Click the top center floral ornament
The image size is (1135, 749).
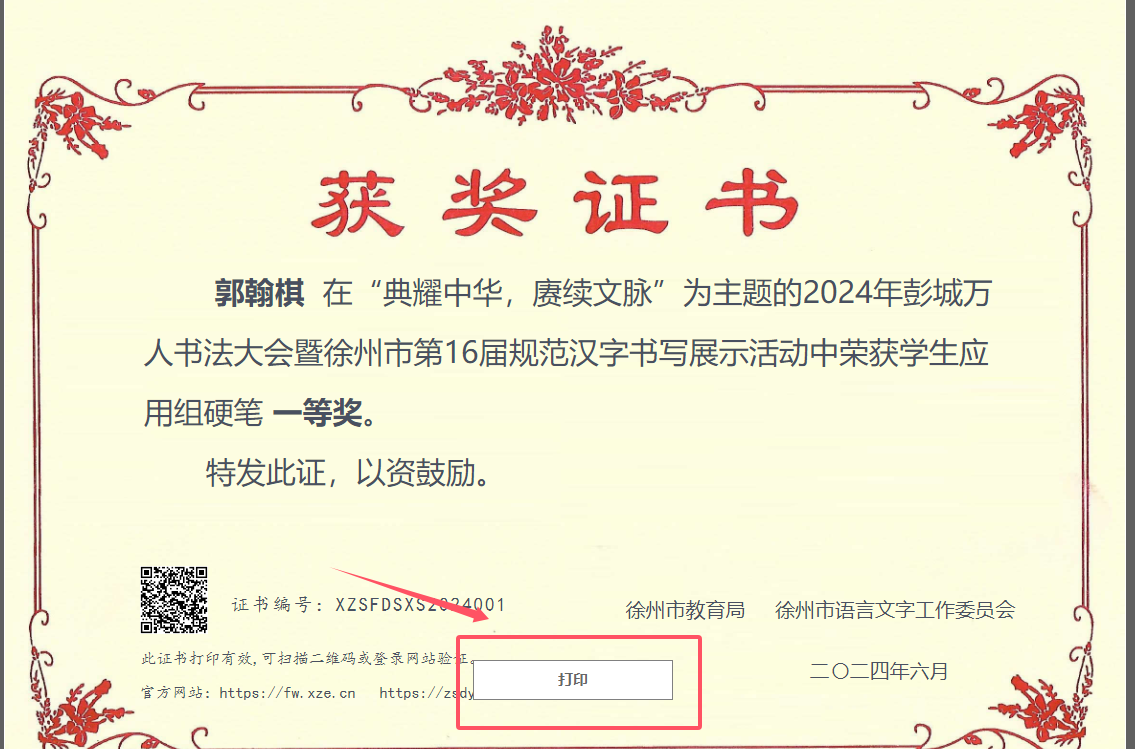(556, 76)
